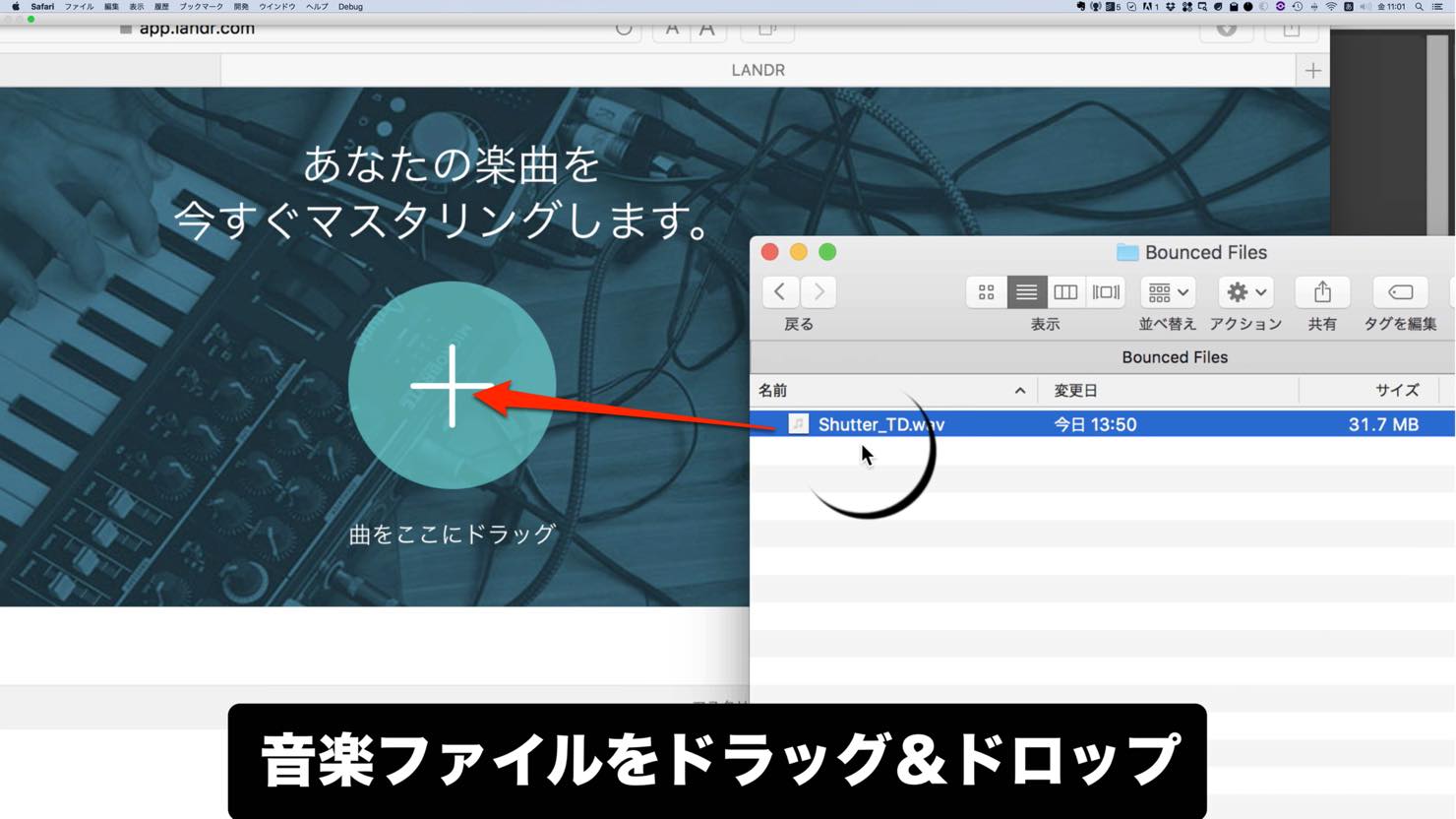
Task: Click the Bounced Files folder icon in title bar
Action: (x=1127, y=253)
